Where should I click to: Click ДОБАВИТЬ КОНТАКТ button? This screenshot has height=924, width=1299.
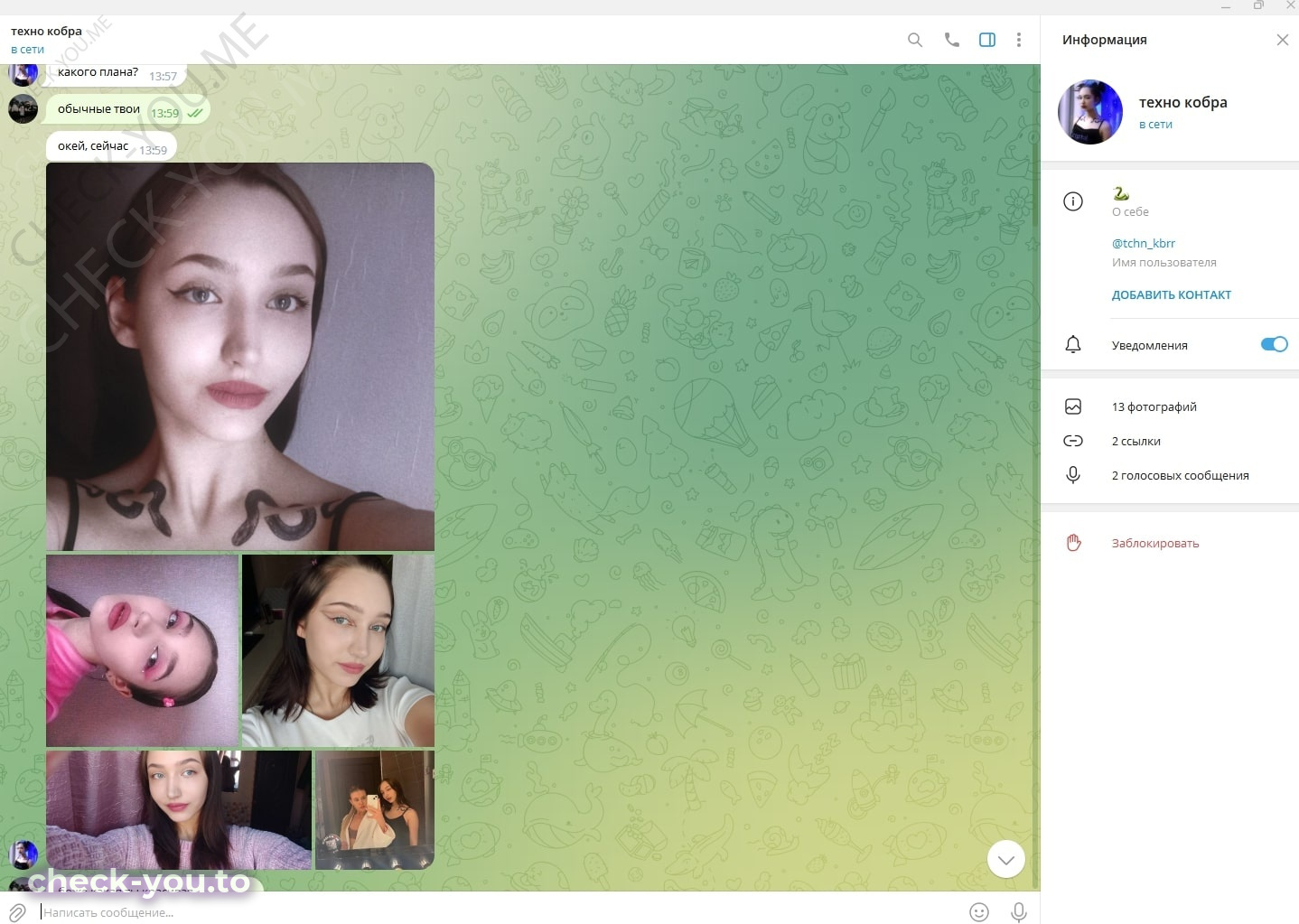[1171, 294]
